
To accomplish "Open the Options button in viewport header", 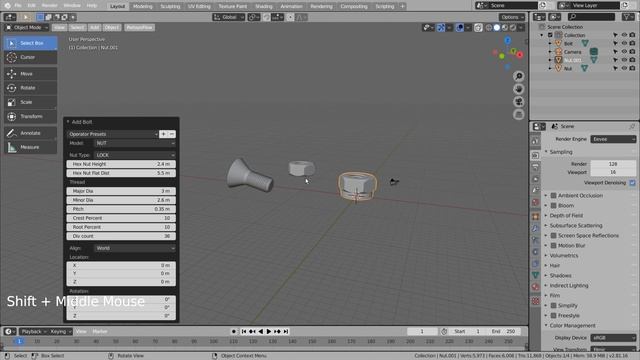I will pyautogui.click(x=512, y=17).
